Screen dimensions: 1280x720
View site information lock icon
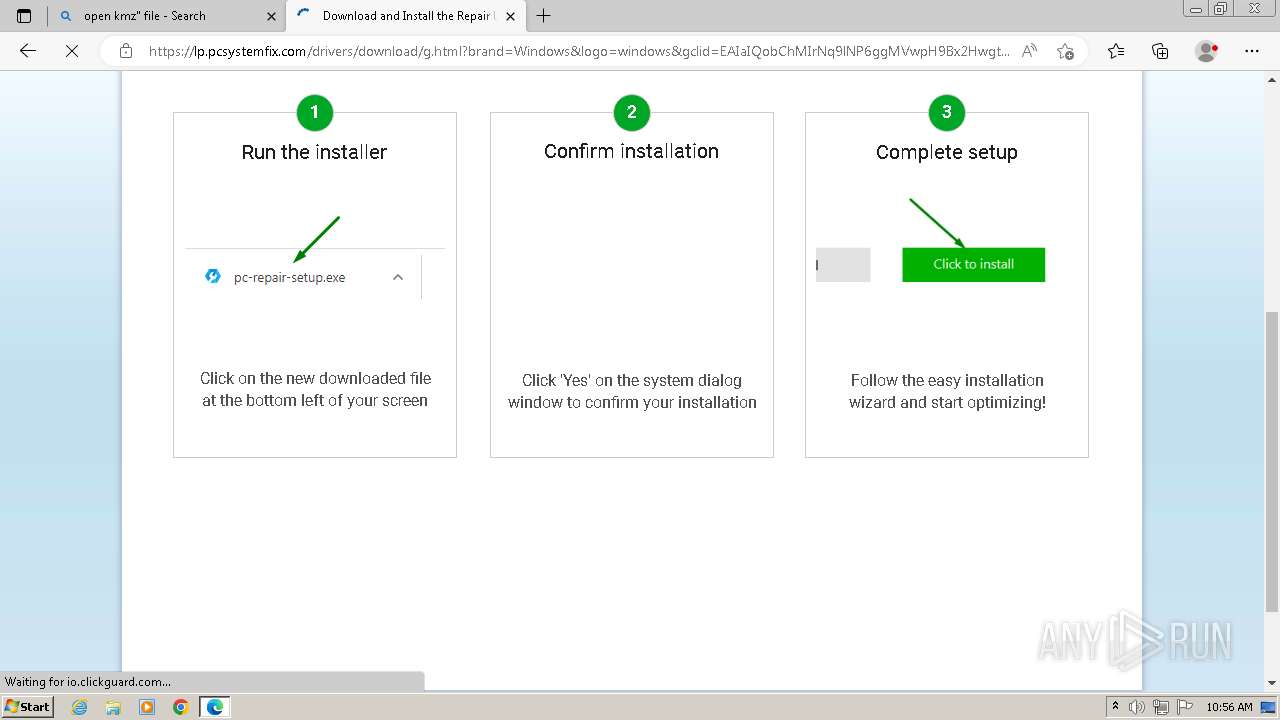[x=126, y=51]
